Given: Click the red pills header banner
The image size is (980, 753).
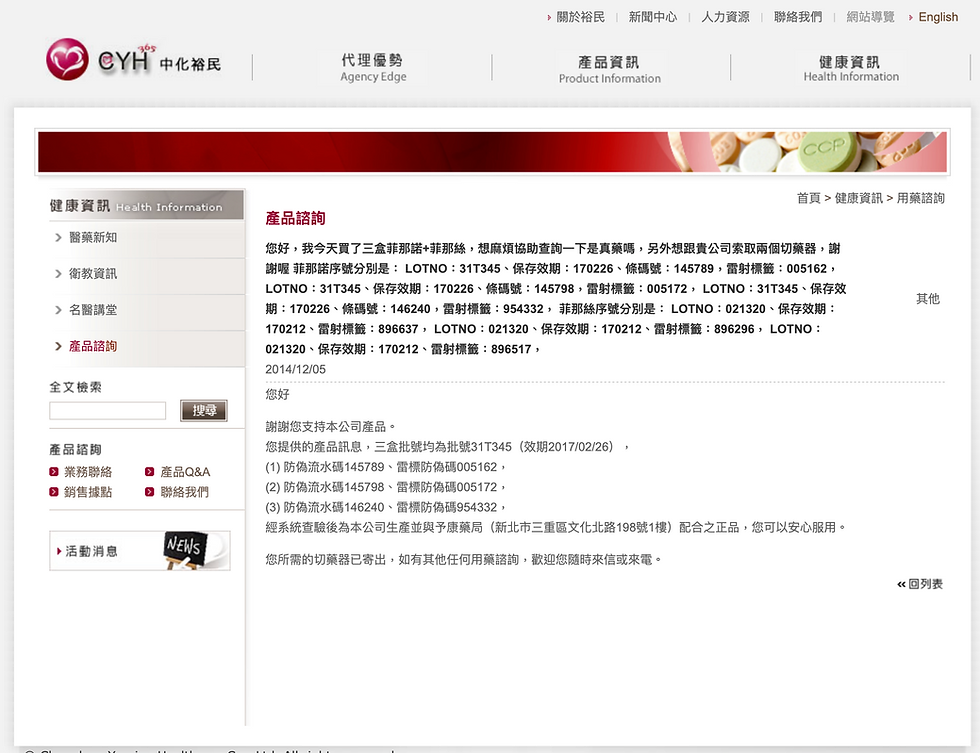Looking at the screenshot, I should click(492, 152).
